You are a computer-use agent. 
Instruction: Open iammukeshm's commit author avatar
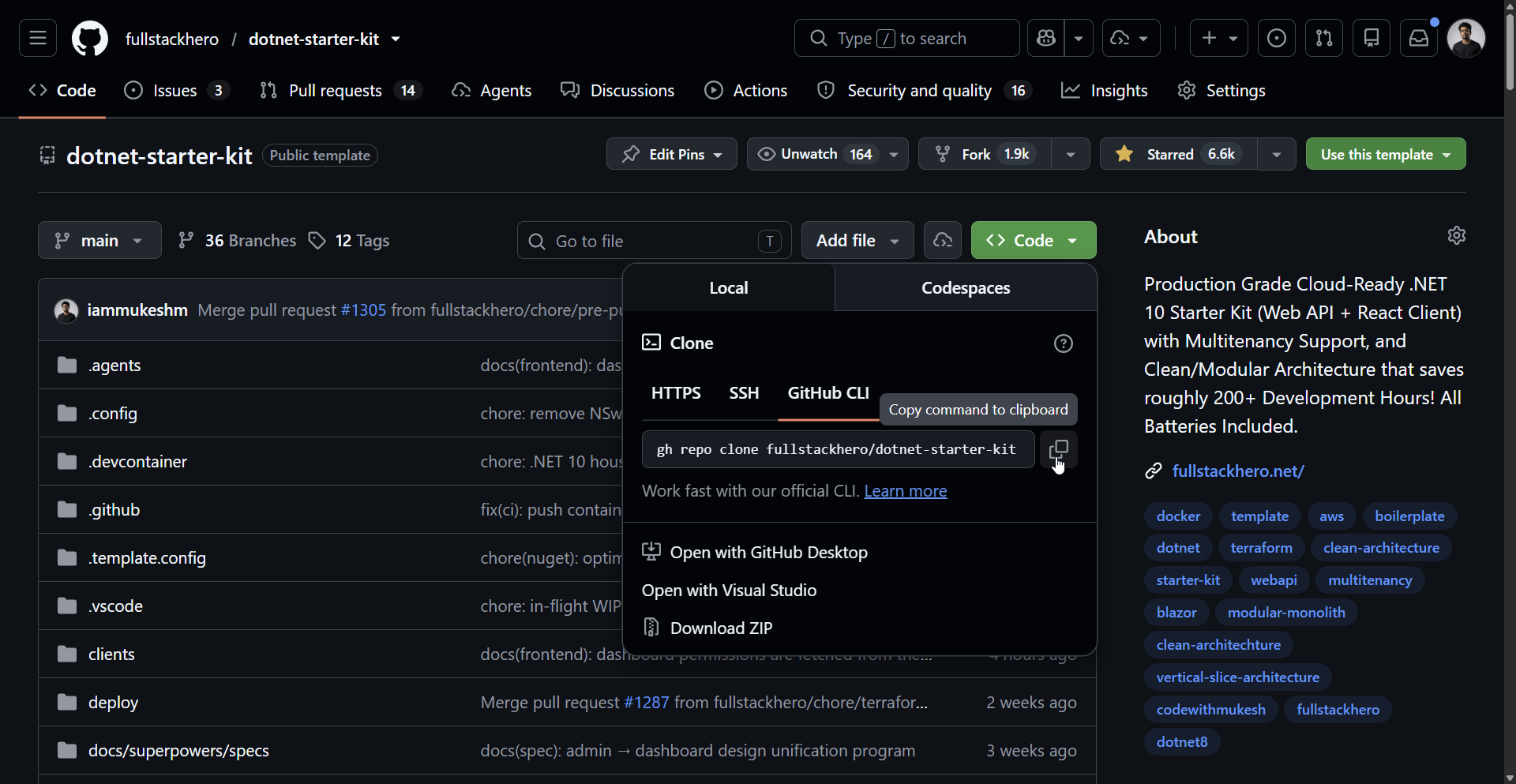[x=66, y=310]
